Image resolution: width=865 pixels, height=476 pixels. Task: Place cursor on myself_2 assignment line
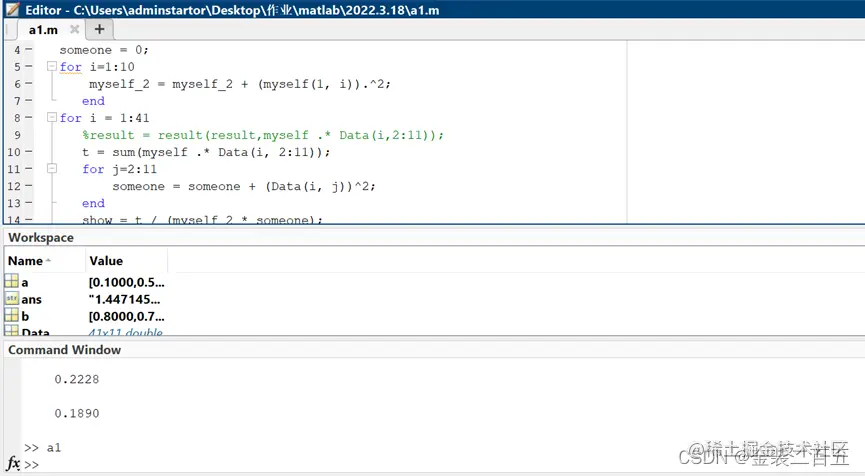pos(239,84)
